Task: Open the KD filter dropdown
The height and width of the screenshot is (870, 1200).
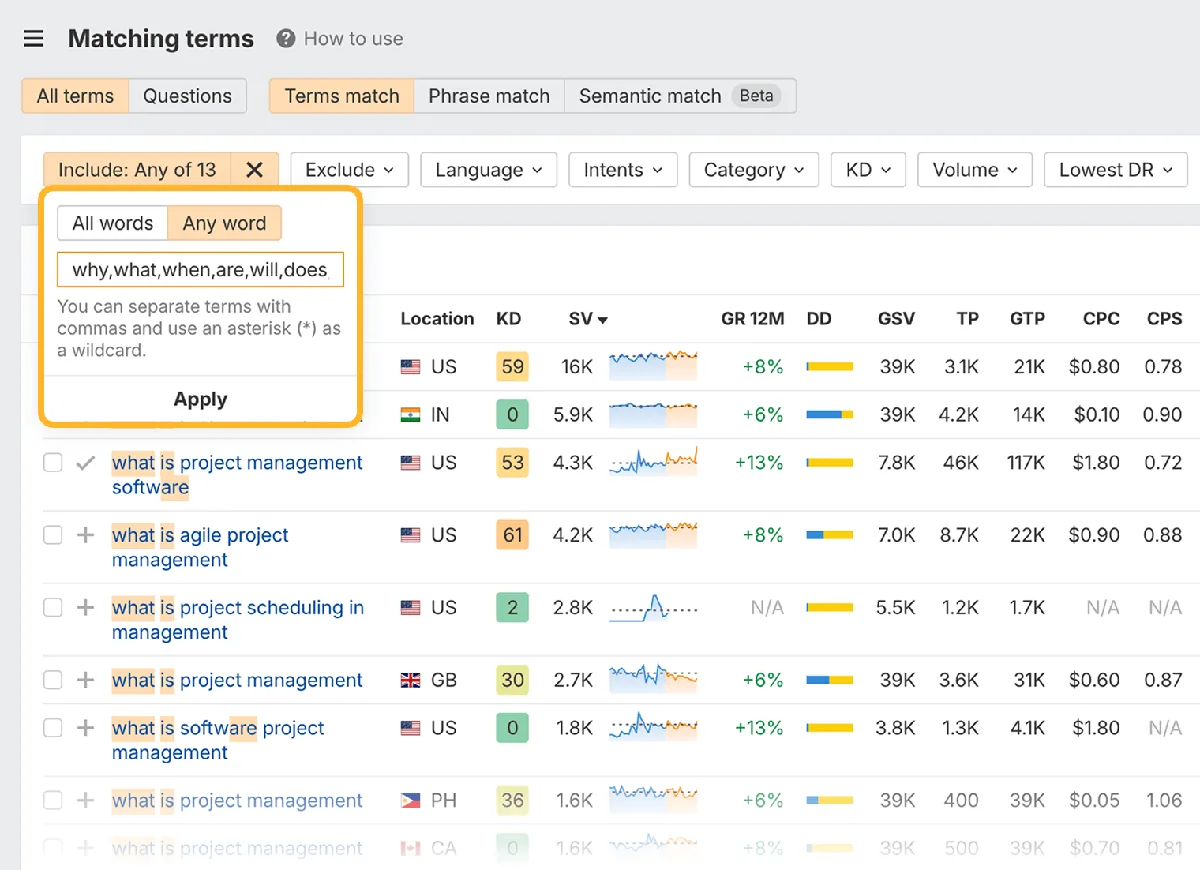Action: point(868,170)
